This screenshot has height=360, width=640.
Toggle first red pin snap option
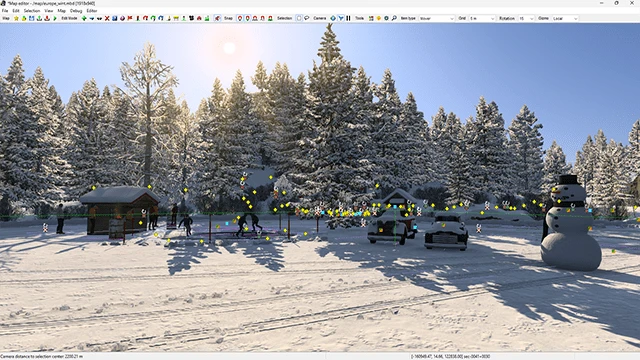(x=240, y=18)
